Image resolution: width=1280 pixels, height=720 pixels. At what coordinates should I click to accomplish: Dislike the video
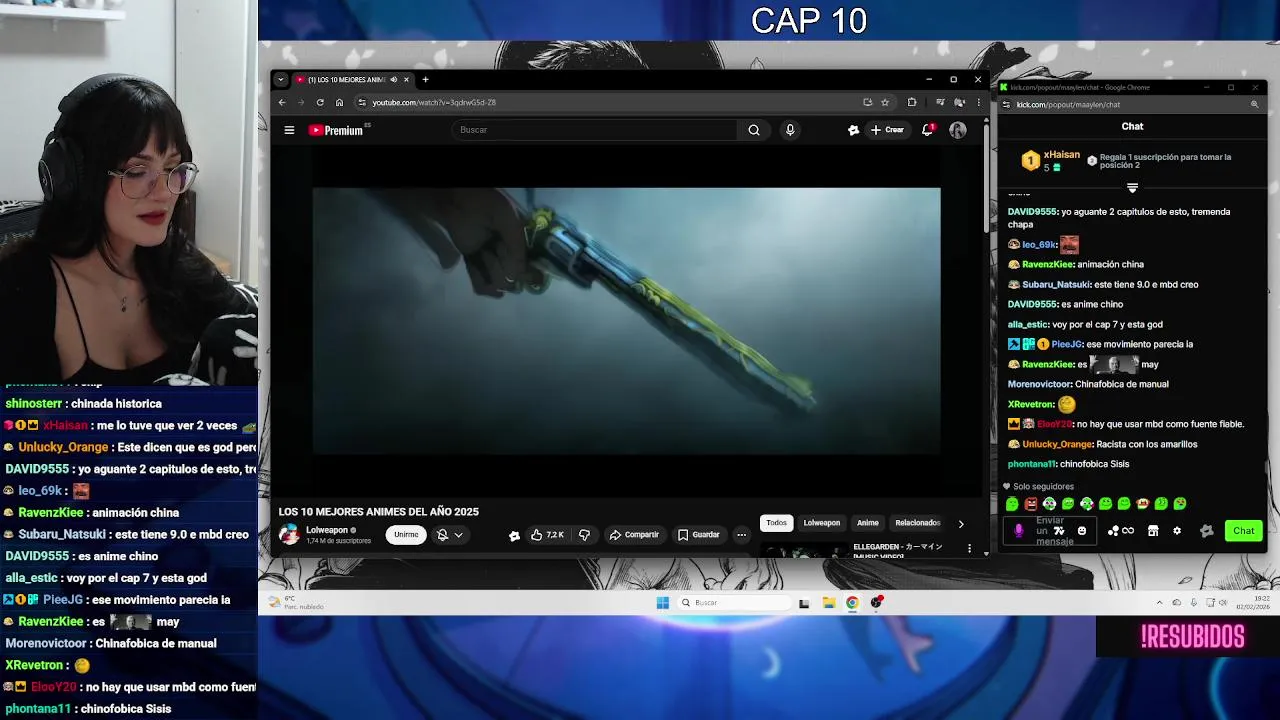coord(585,535)
